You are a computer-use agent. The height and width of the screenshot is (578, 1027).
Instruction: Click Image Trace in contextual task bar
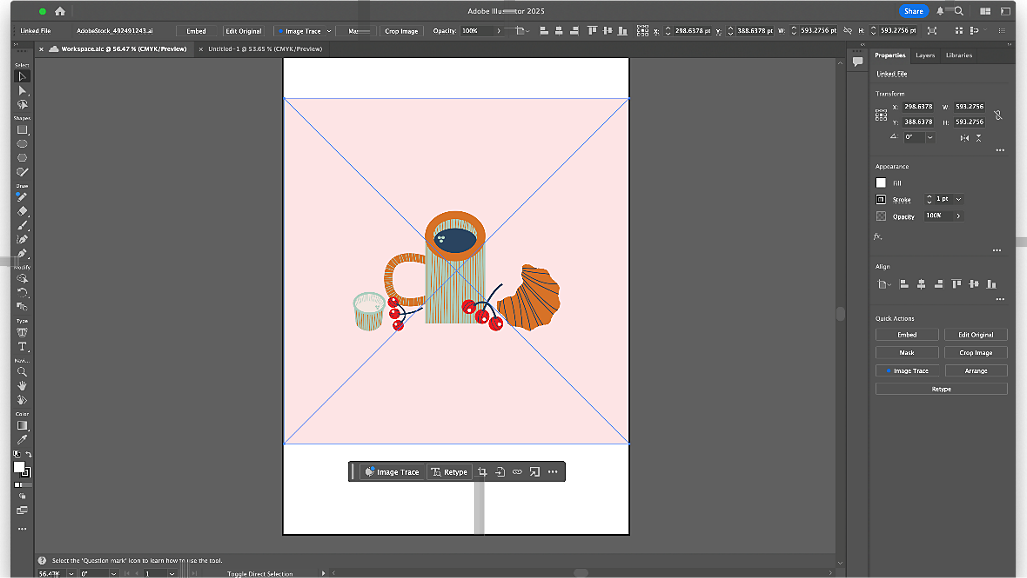coord(392,472)
